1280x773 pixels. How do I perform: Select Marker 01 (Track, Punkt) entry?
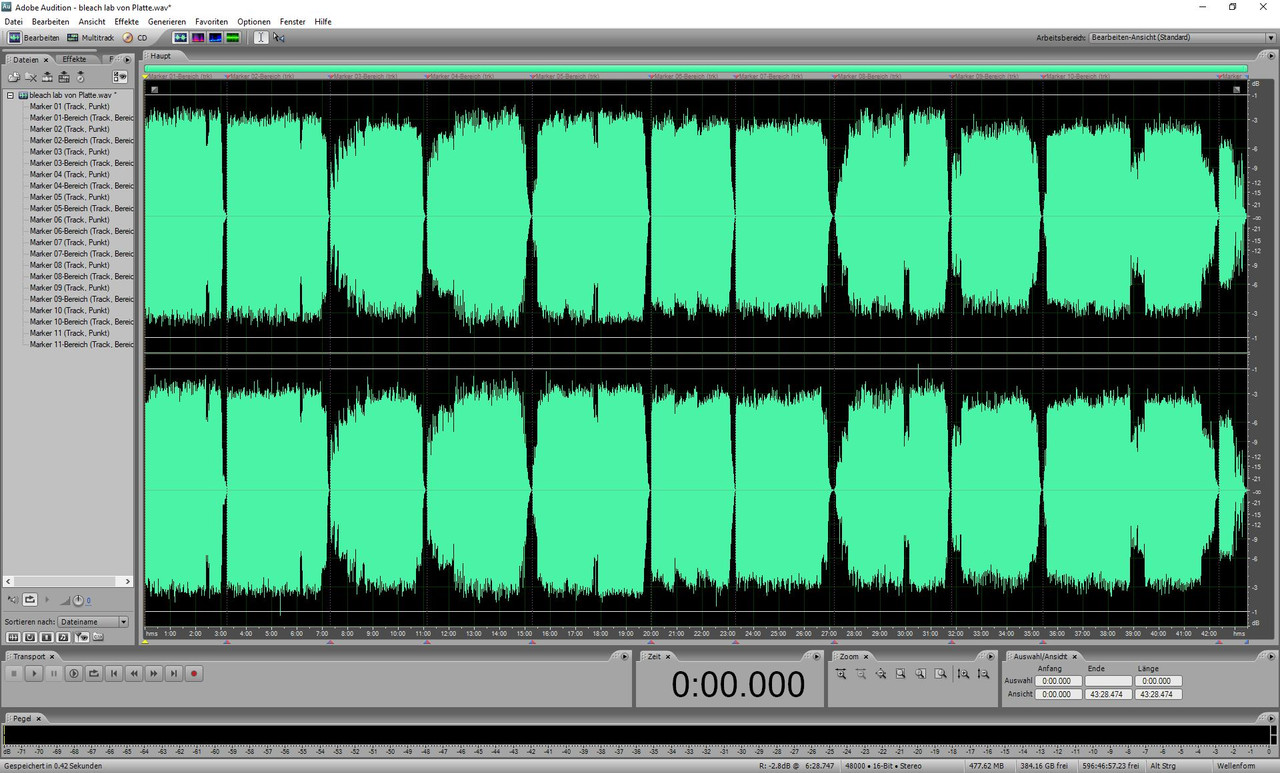(x=69, y=106)
